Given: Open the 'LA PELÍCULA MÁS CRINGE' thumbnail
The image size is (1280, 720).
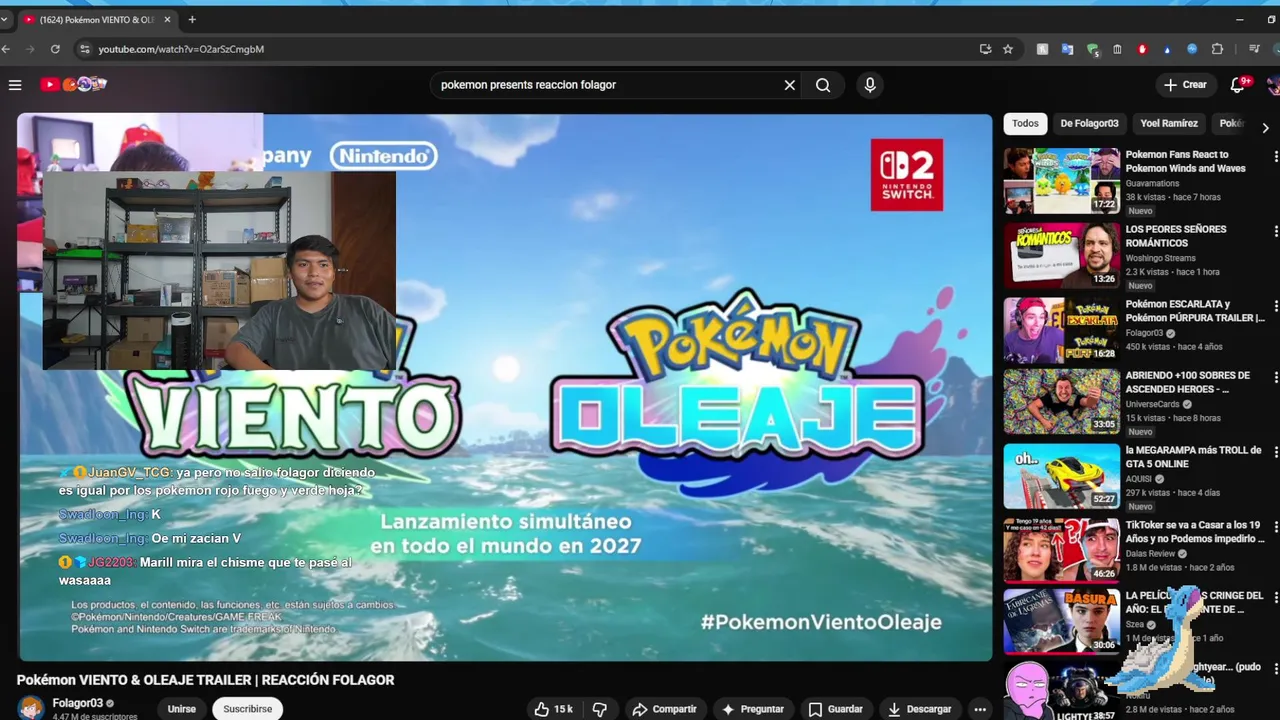Looking at the screenshot, I should point(1062,621).
